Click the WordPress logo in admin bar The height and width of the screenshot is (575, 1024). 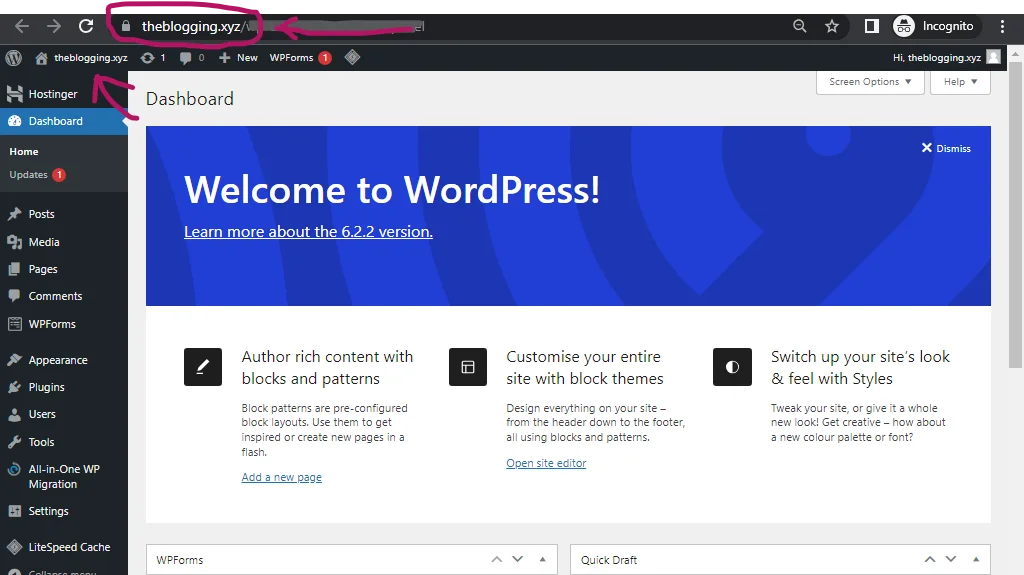coord(14,58)
